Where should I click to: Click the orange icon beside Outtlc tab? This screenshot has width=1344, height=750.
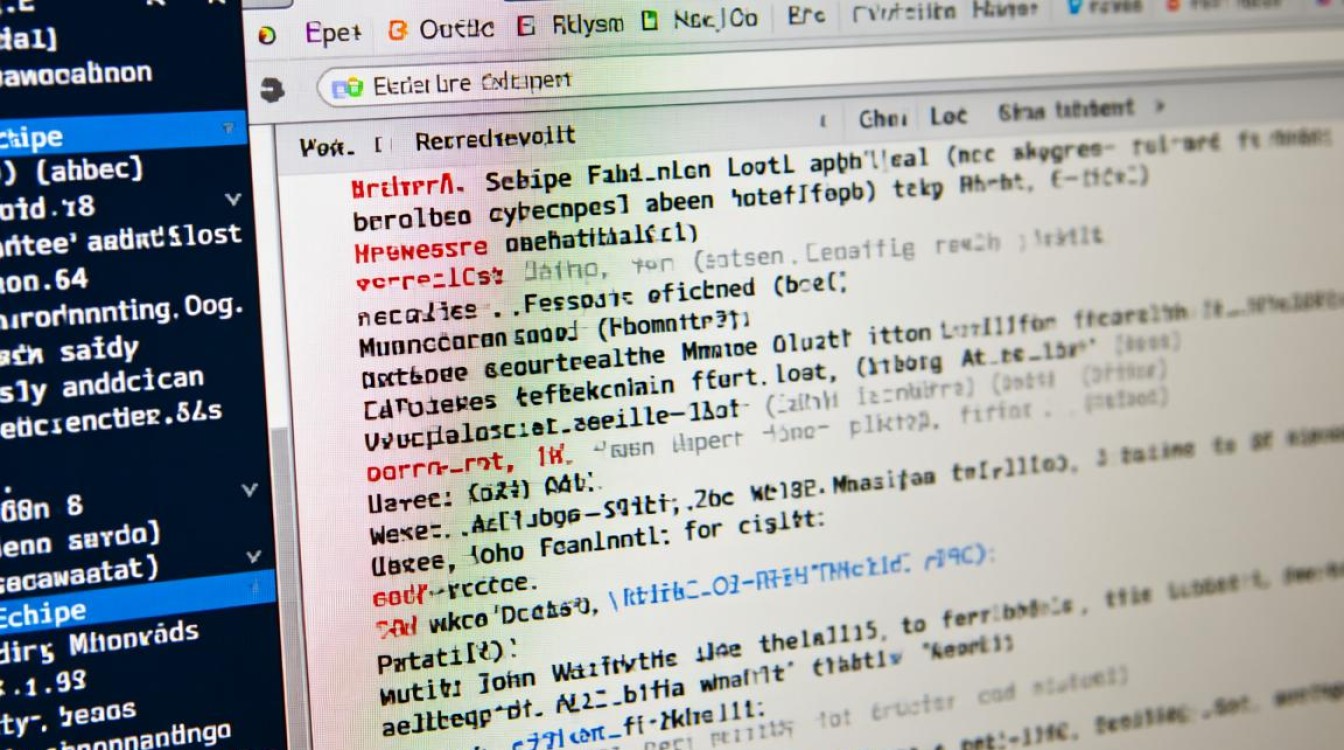[x=398, y=30]
